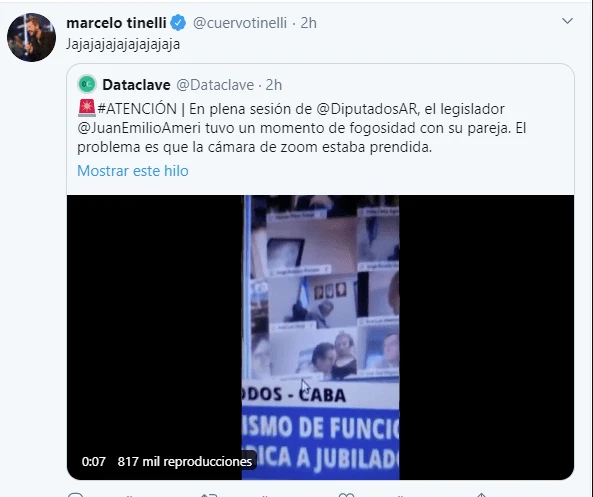The image size is (593, 497).
Task: Click the blue verified badge
Action: tap(178, 23)
